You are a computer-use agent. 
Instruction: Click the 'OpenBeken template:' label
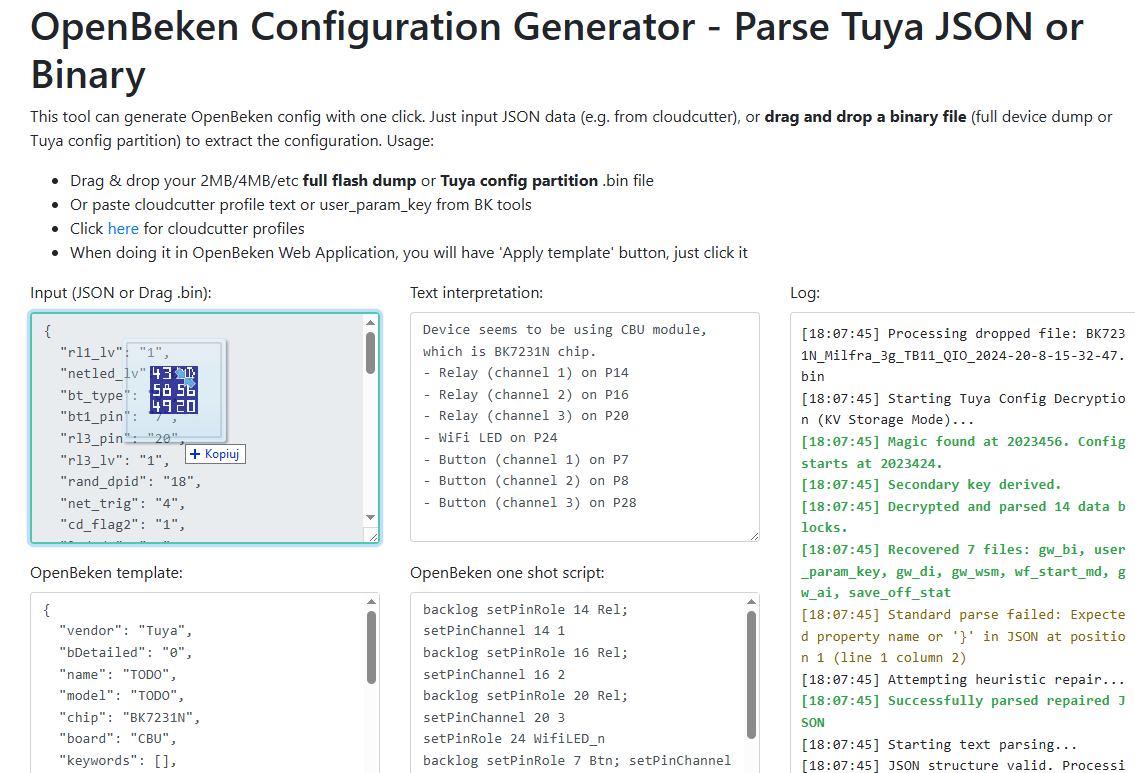point(106,573)
